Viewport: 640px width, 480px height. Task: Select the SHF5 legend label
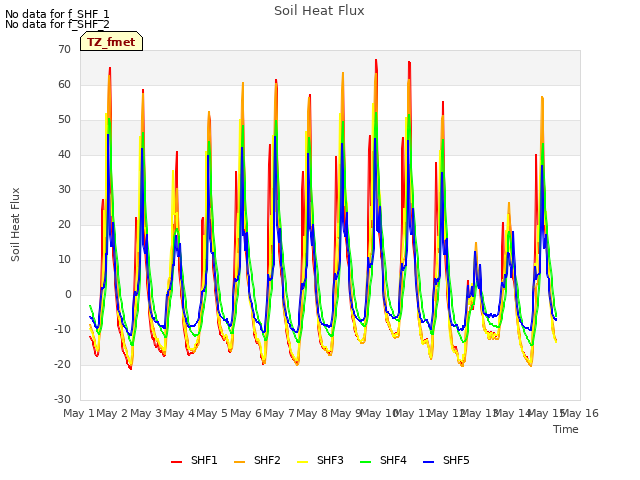coord(456,460)
